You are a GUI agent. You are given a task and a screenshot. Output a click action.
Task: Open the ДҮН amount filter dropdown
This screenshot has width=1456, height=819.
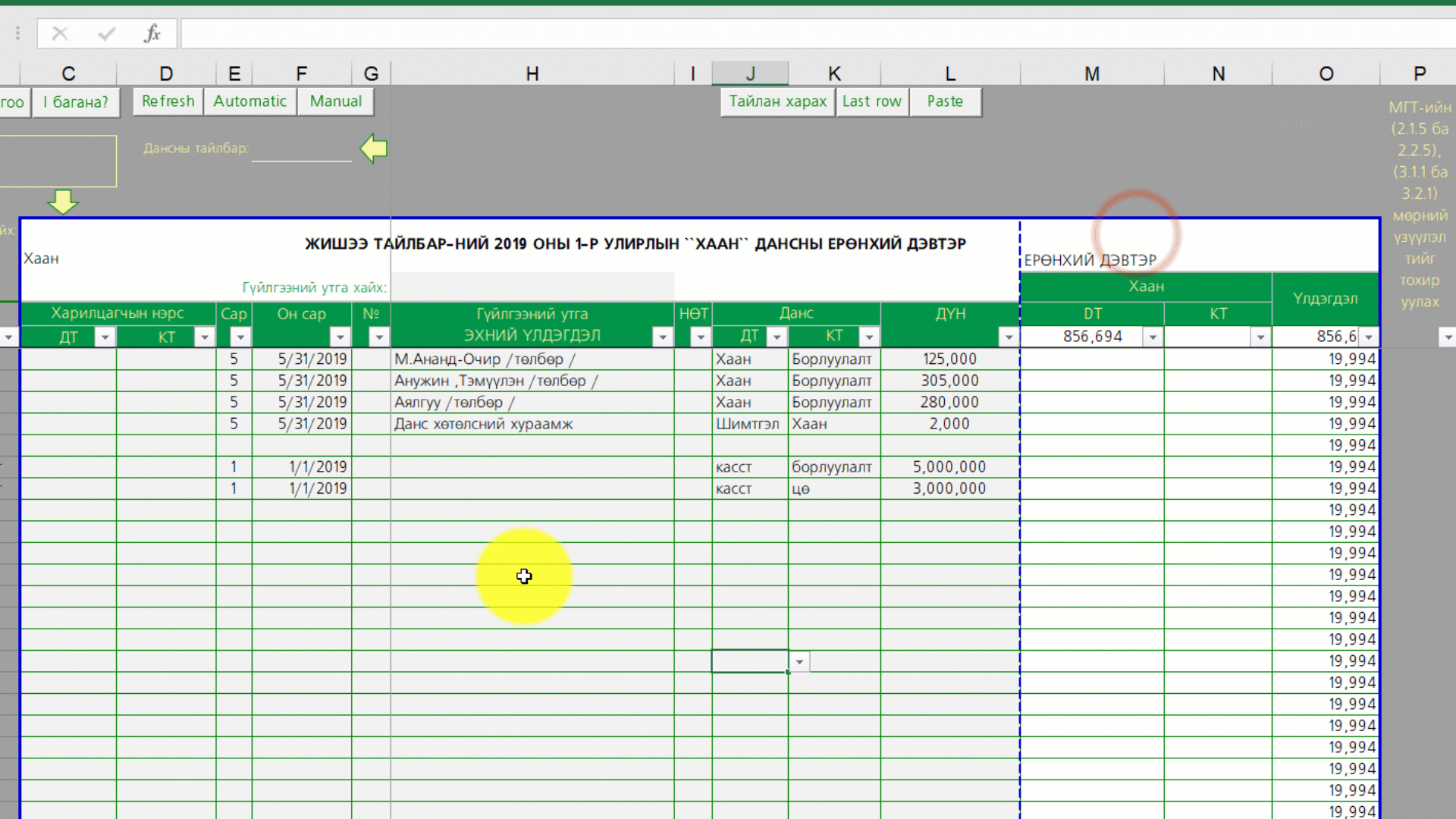(1008, 337)
